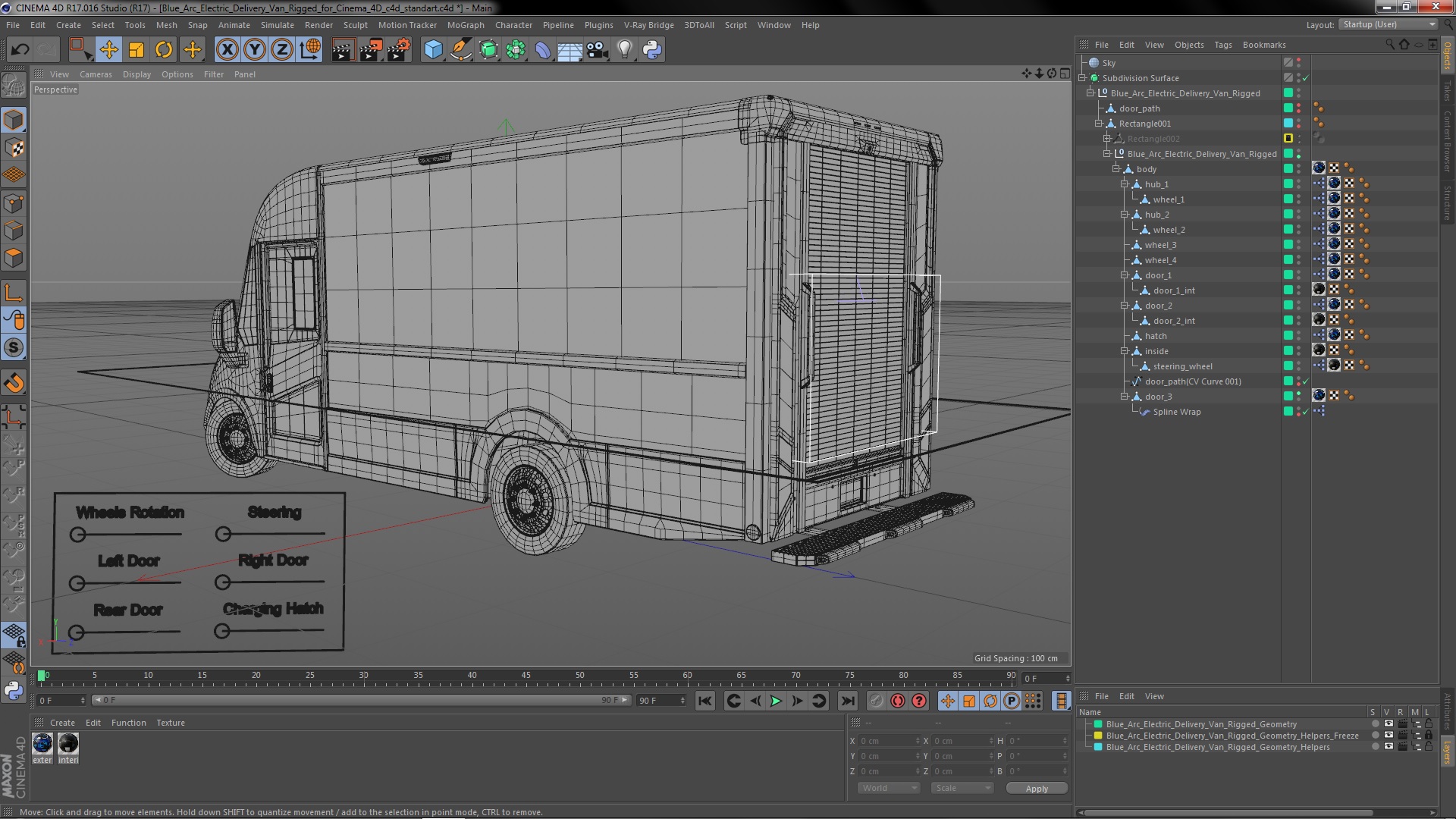Viewport: 1456px width, 819px height.
Task: Open the V-Ray Bridge menu
Action: click(x=649, y=25)
